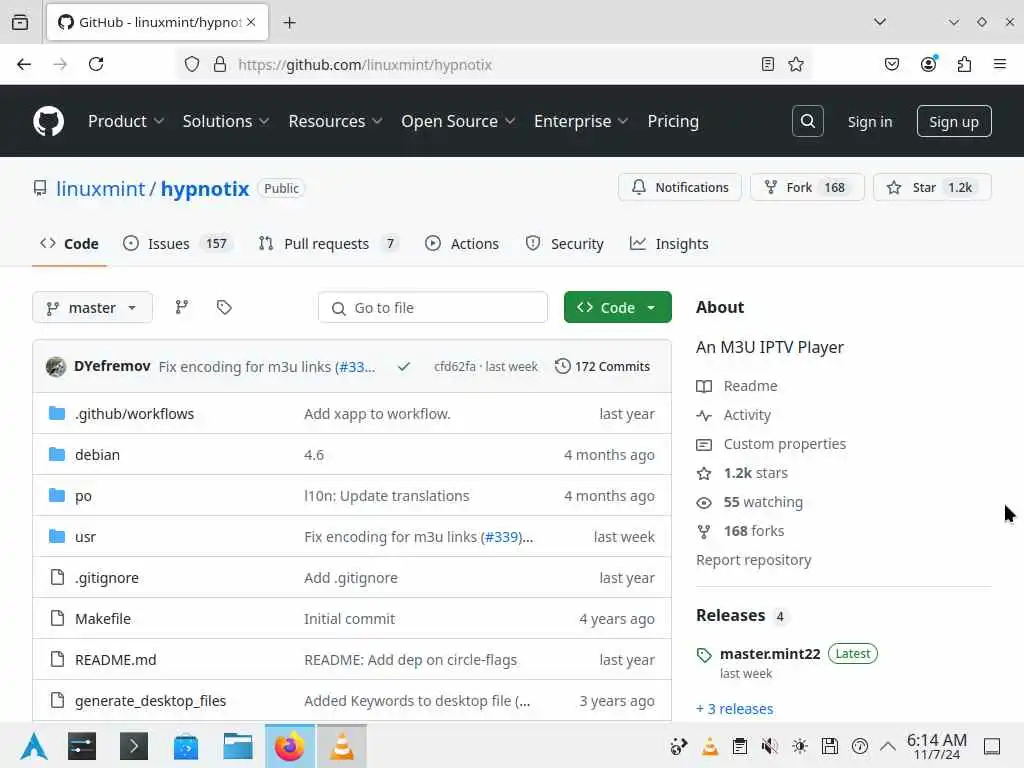This screenshot has height=768, width=1024.
Task: Open terminal from the taskbar
Action: click(x=134, y=746)
